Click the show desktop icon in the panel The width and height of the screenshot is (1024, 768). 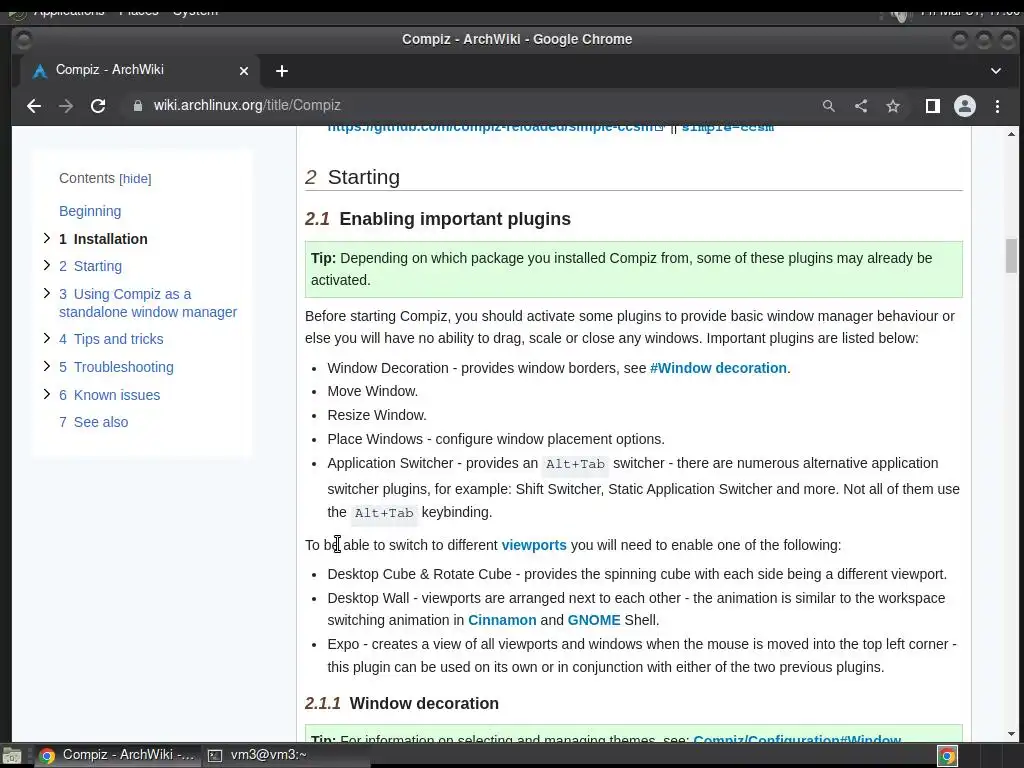pyautogui.click(x=12, y=756)
